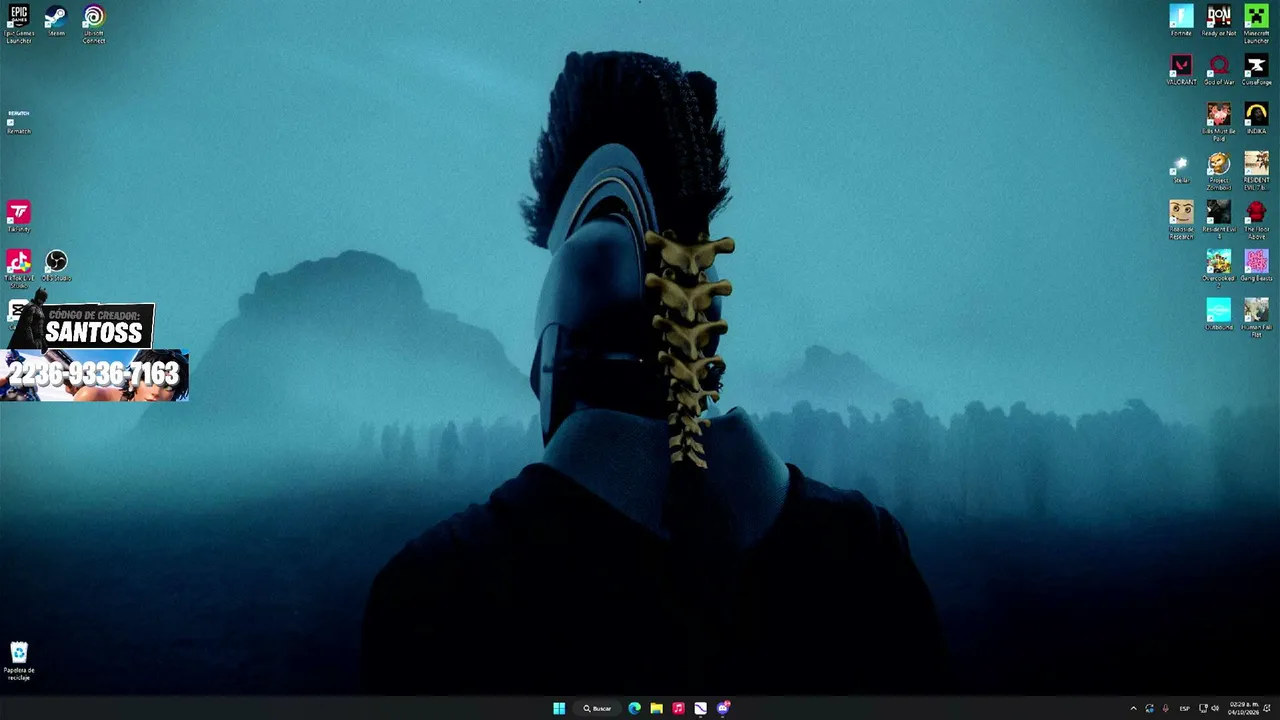Image resolution: width=1280 pixels, height=720 pixels.
Task: Open Ubisoft Connect from the desktop
Action: [x=94, y=23]
